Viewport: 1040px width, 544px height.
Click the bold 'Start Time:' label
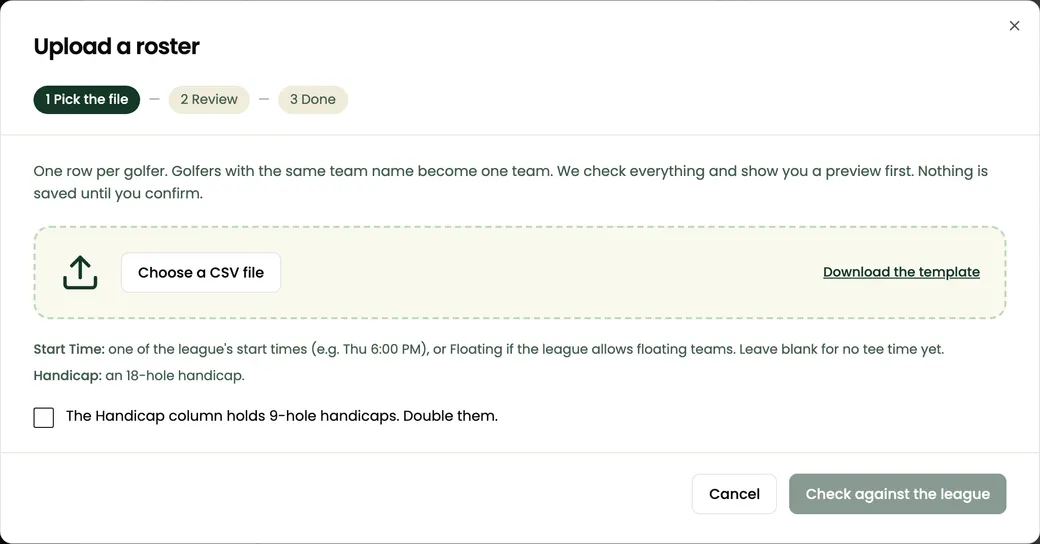[x=69, y=349]
